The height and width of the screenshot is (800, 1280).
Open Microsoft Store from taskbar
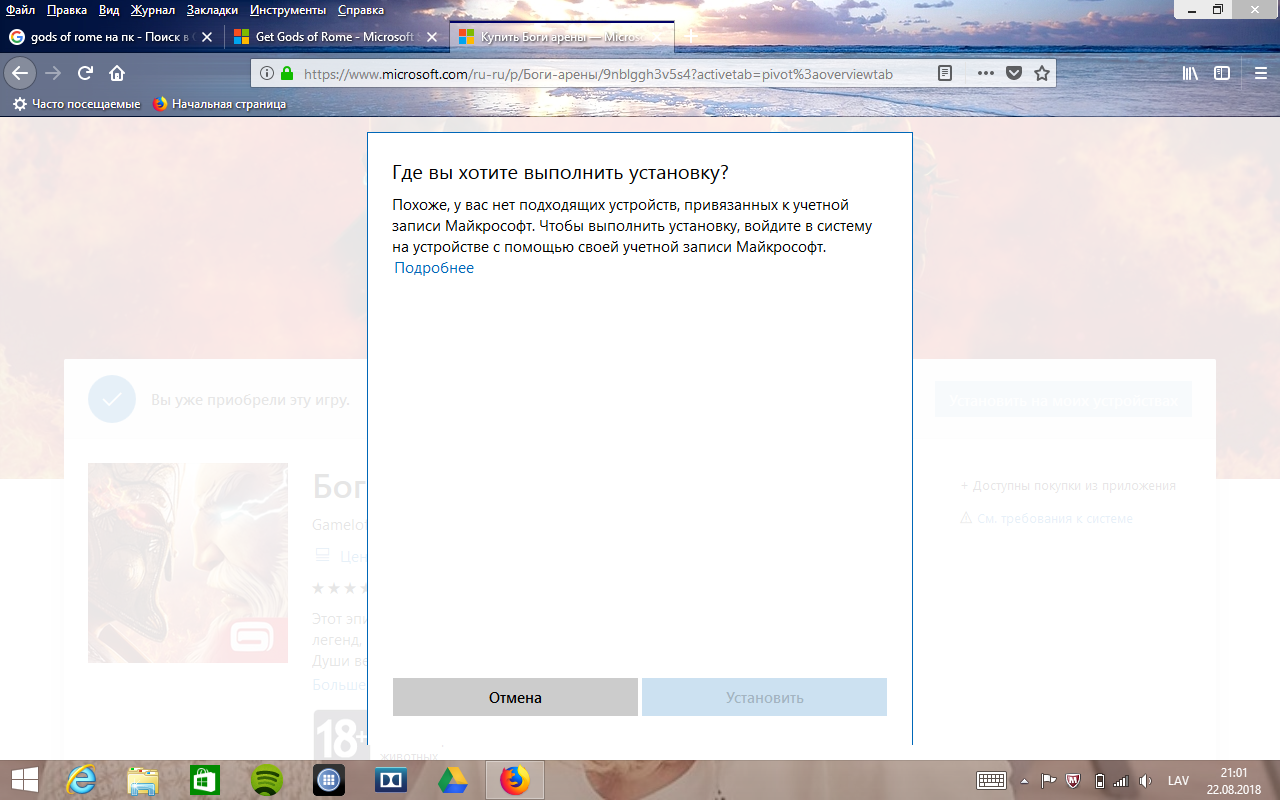click(205, 780)
